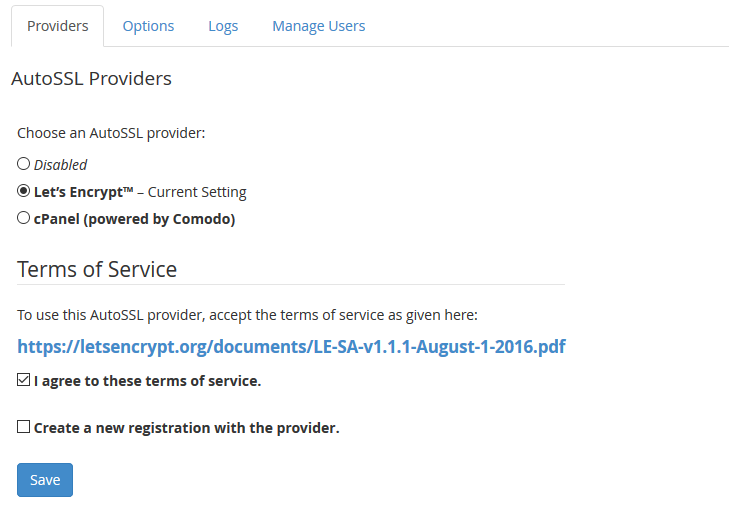729x514 pixels.
Task: Click the AutoSSL Providers heading
Action: 91,79
